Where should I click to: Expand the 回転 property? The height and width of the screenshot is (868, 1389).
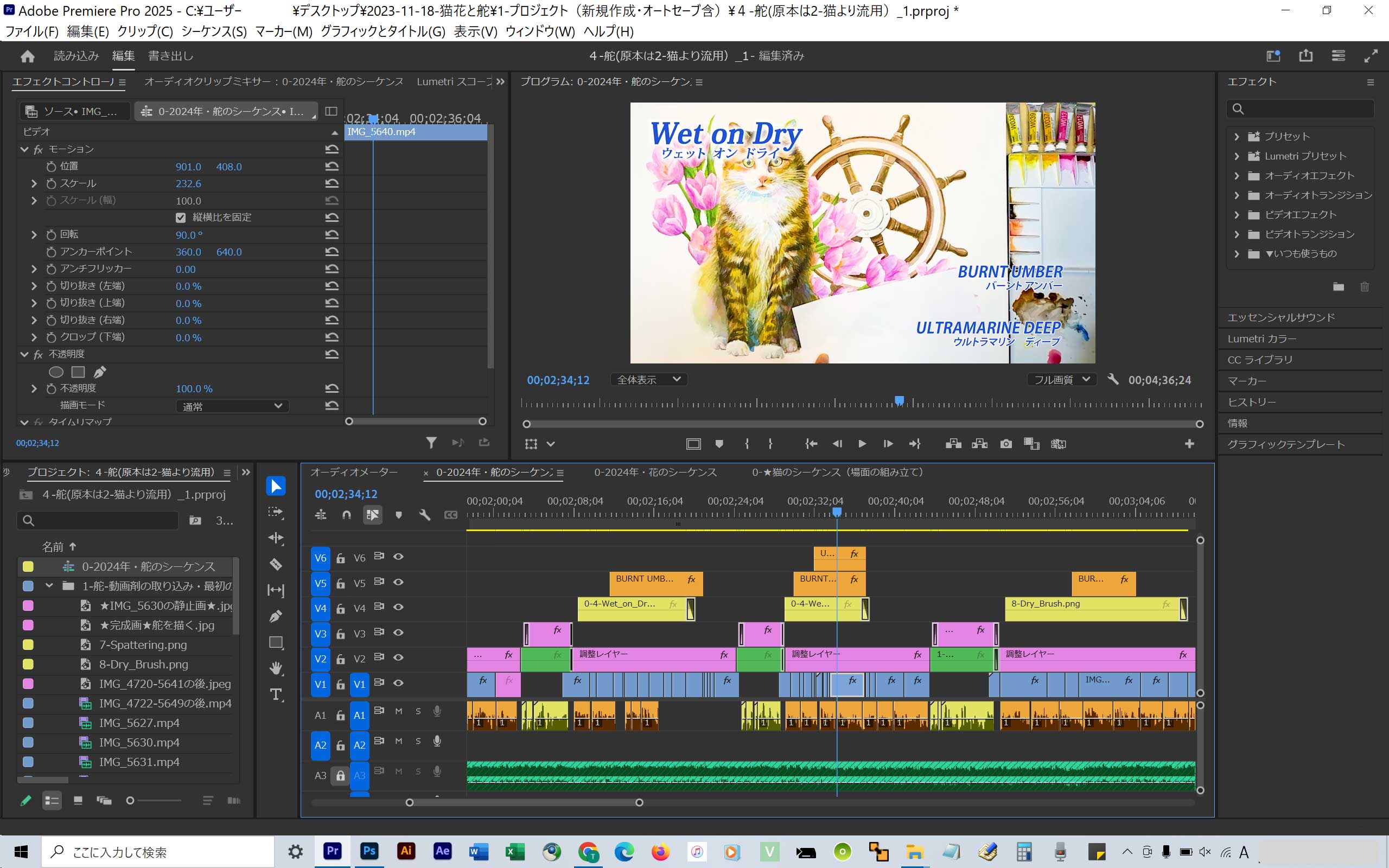(x=34, y=235)
